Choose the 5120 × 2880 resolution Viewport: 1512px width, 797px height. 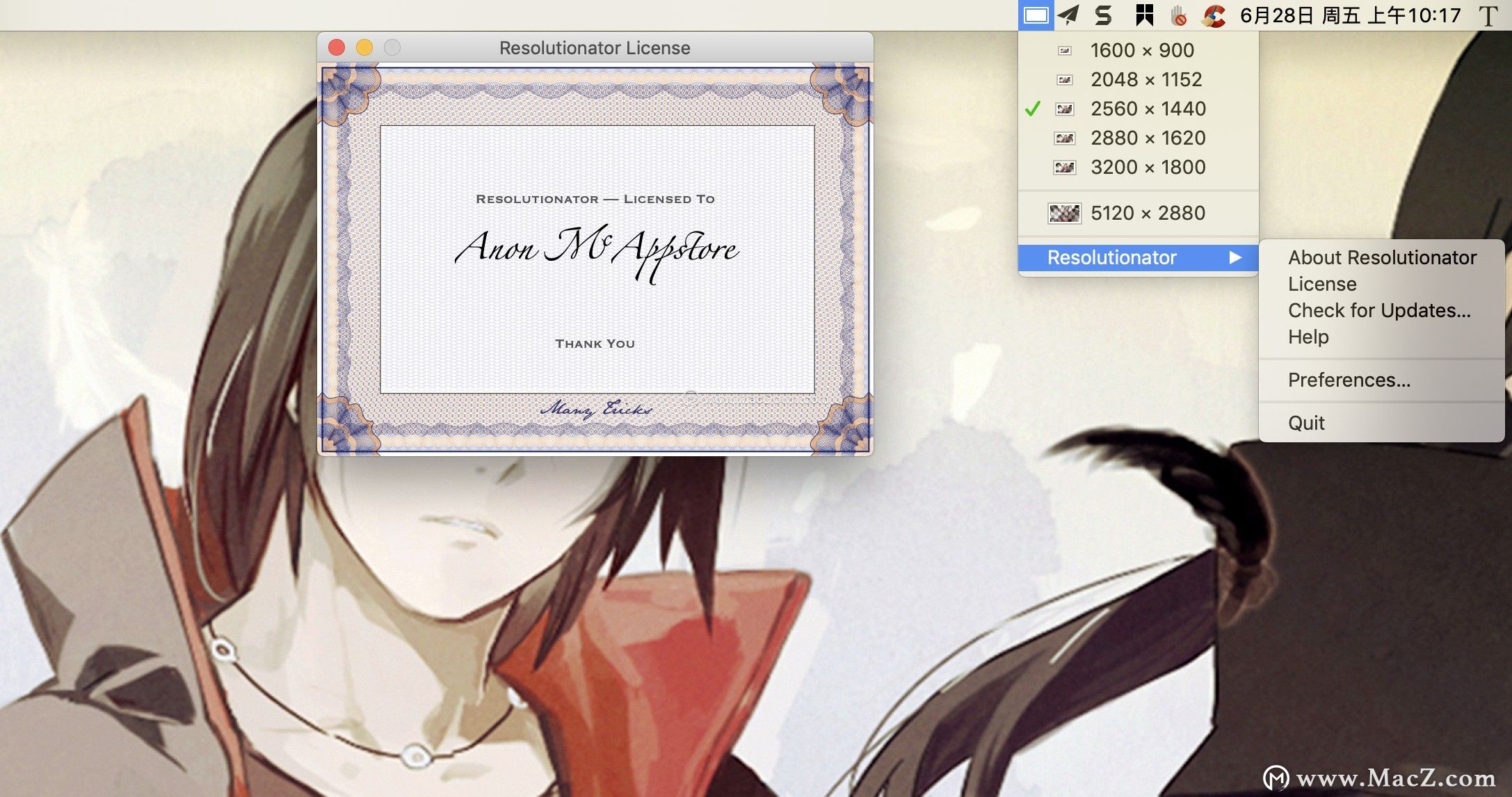1139,213
